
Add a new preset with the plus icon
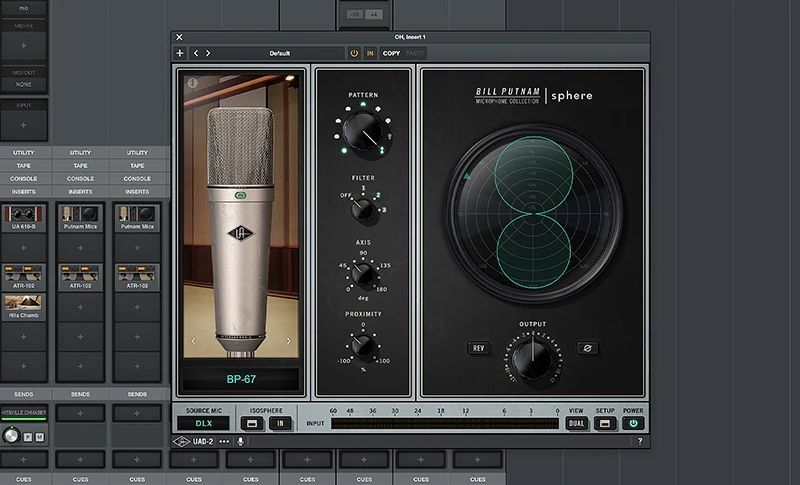point(180,53)
